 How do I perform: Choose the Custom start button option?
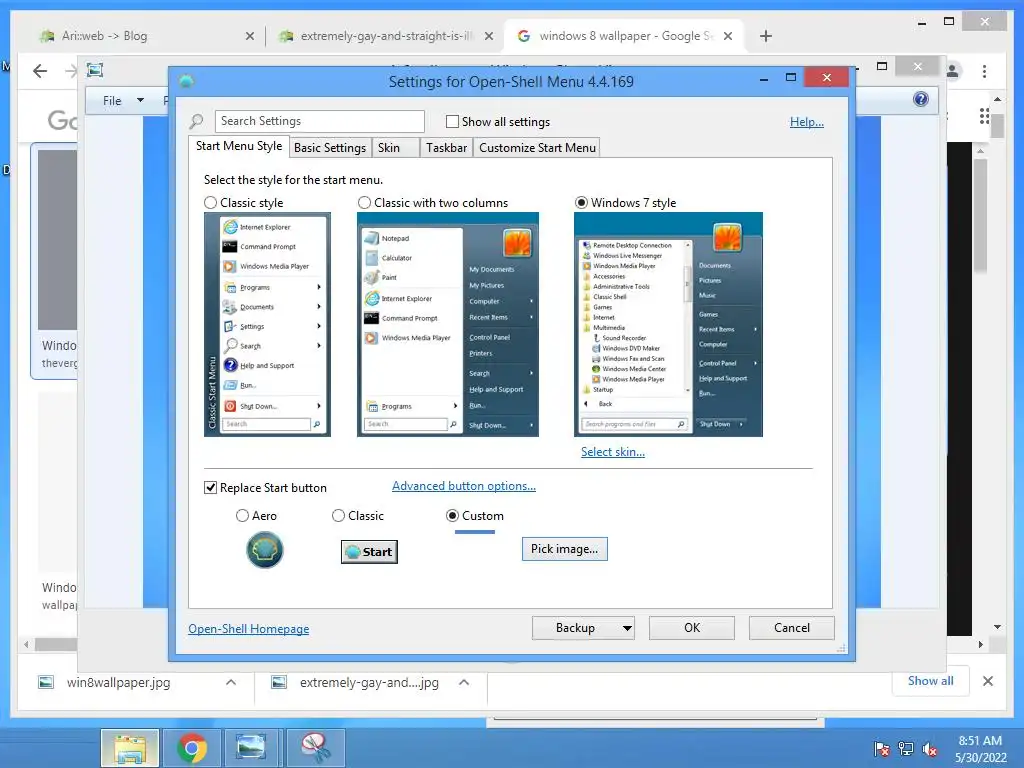pos(452,516)
